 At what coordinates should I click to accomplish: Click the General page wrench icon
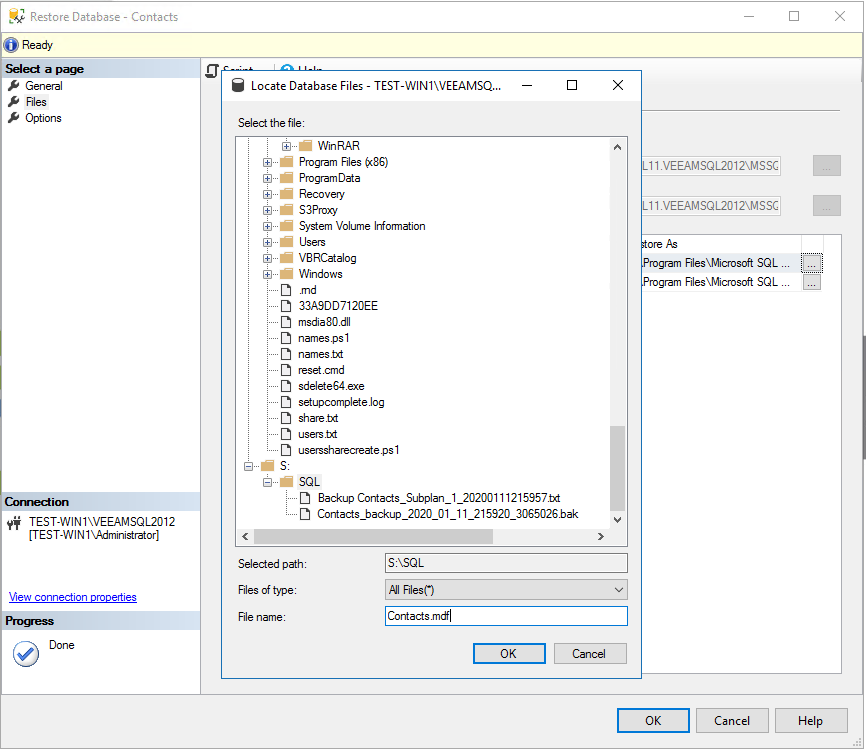click(x=14, y=86)
